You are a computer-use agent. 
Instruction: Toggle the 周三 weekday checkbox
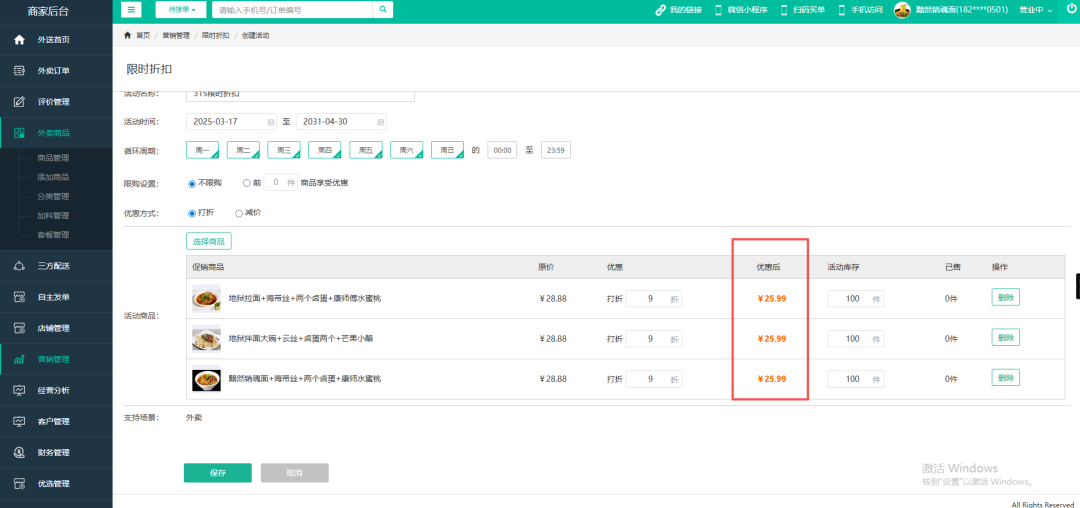click(x=284, y=150)
